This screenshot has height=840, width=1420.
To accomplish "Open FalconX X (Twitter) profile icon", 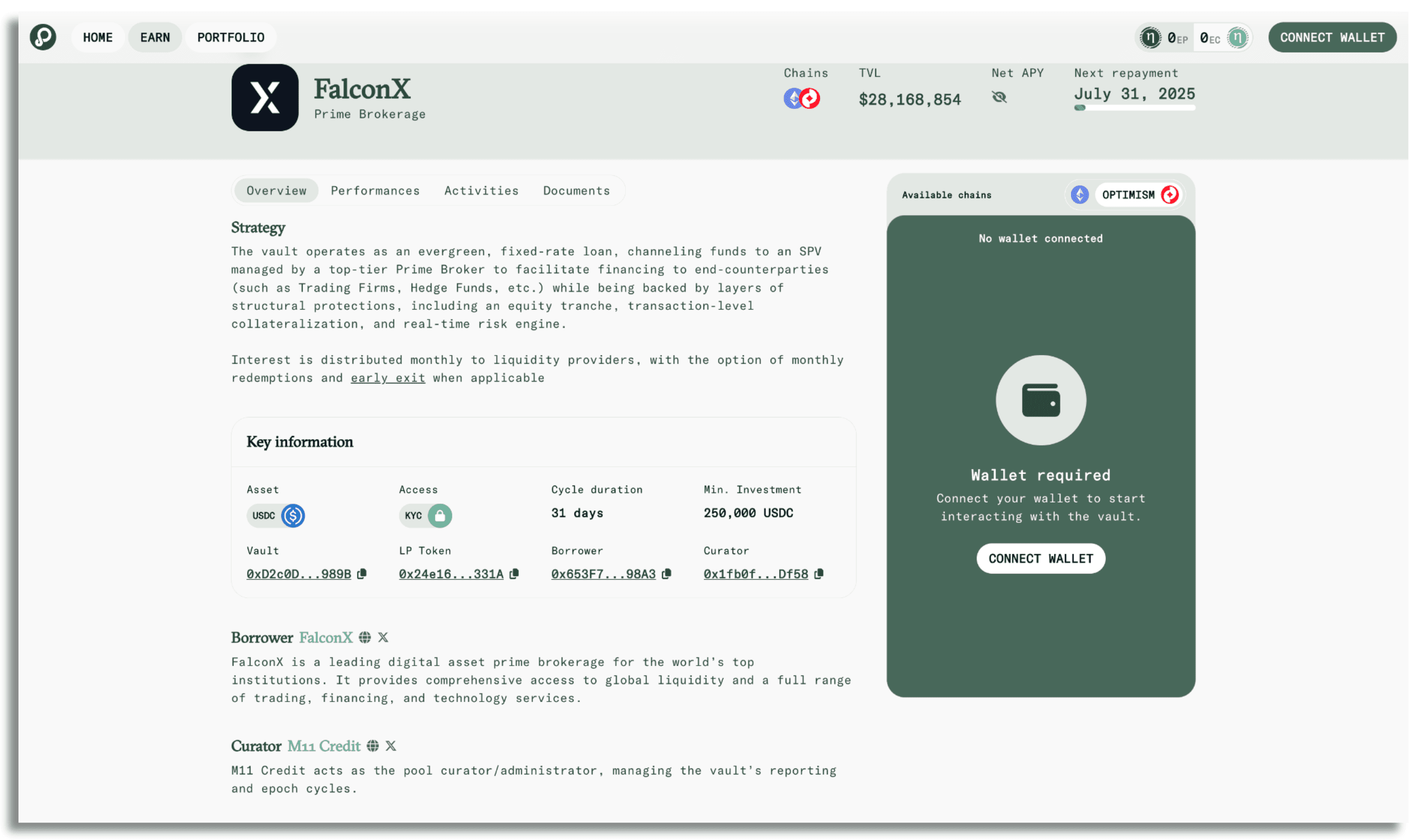I will pos(383,638).
